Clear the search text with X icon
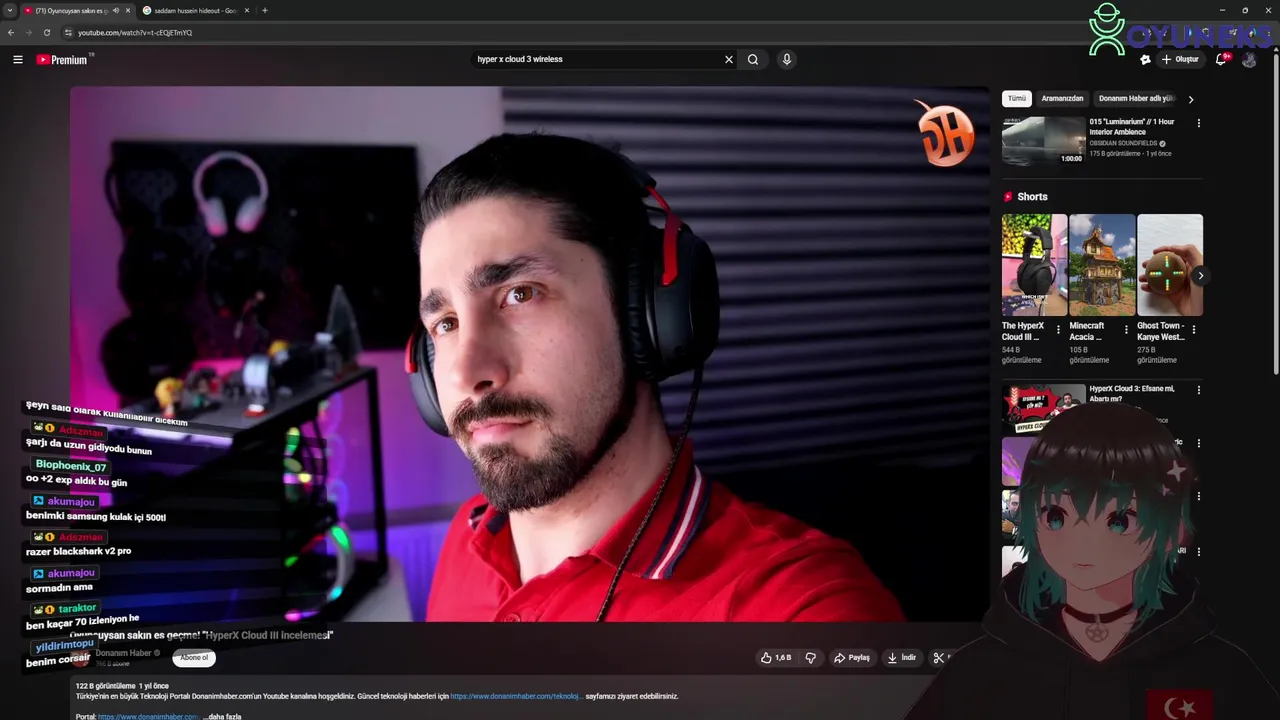1280x720 pixels. point(729,59)
